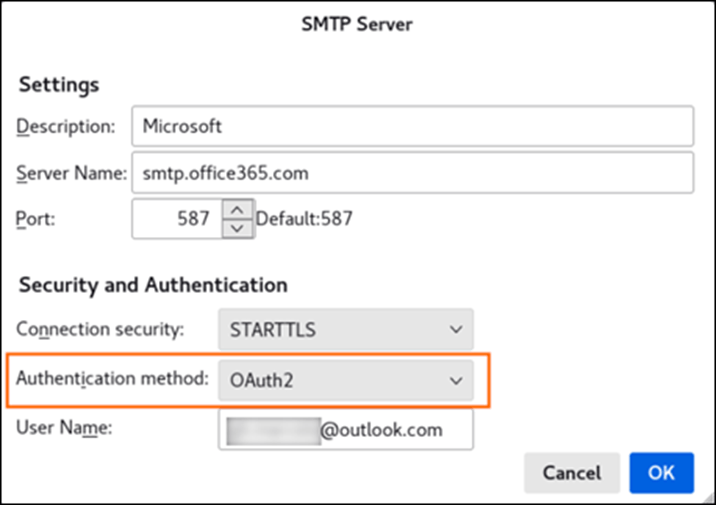Click the OAuth2 dropdown chevron
This screenshot has height=505, width=716.
coord(456,380)
